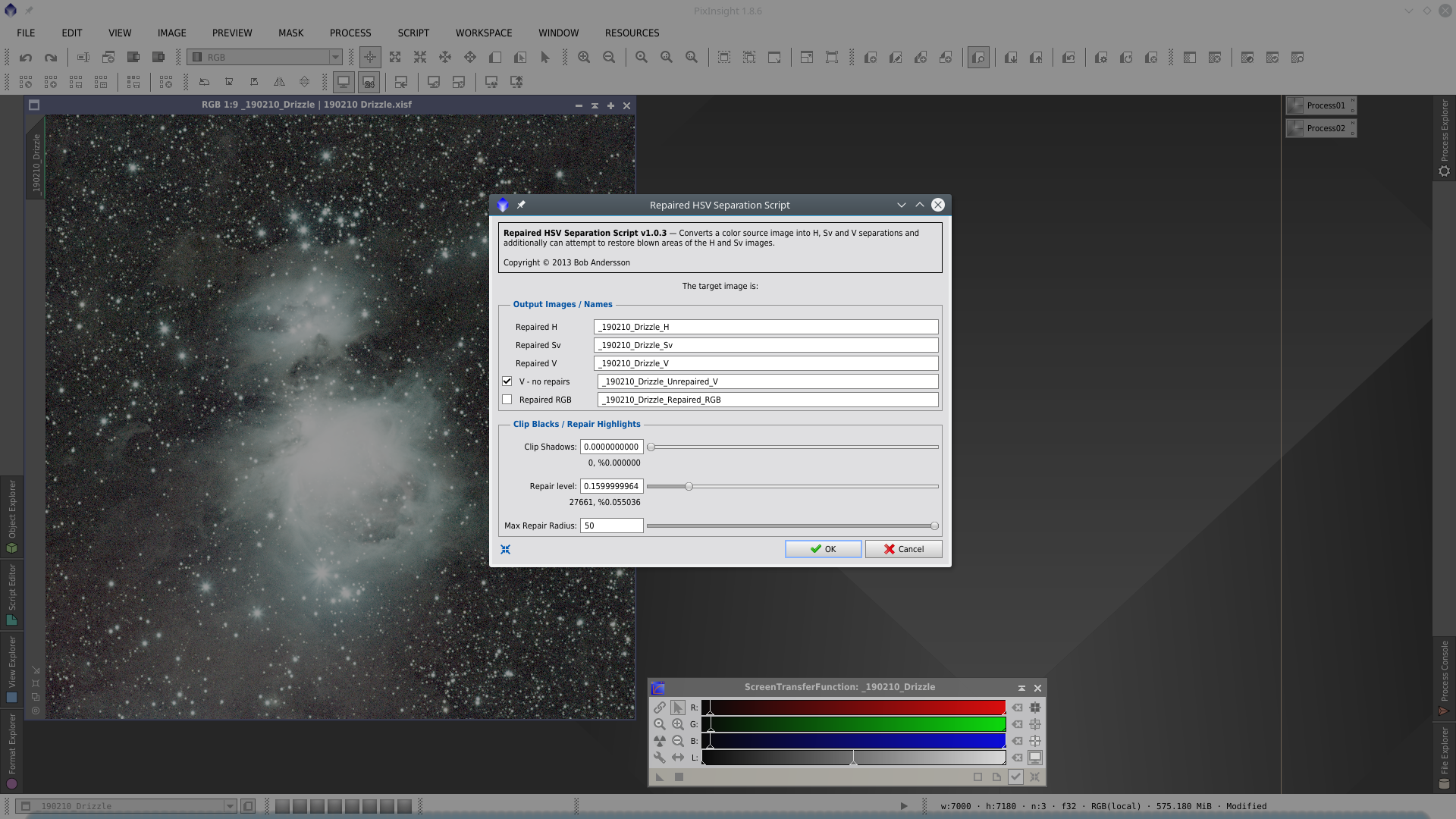
Task: Open the PROCESS menu
Action: tap(350, 33)
